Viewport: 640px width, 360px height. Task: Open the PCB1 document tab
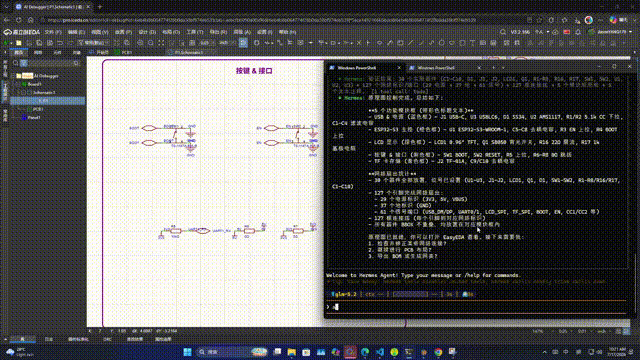tap(123, 53)
